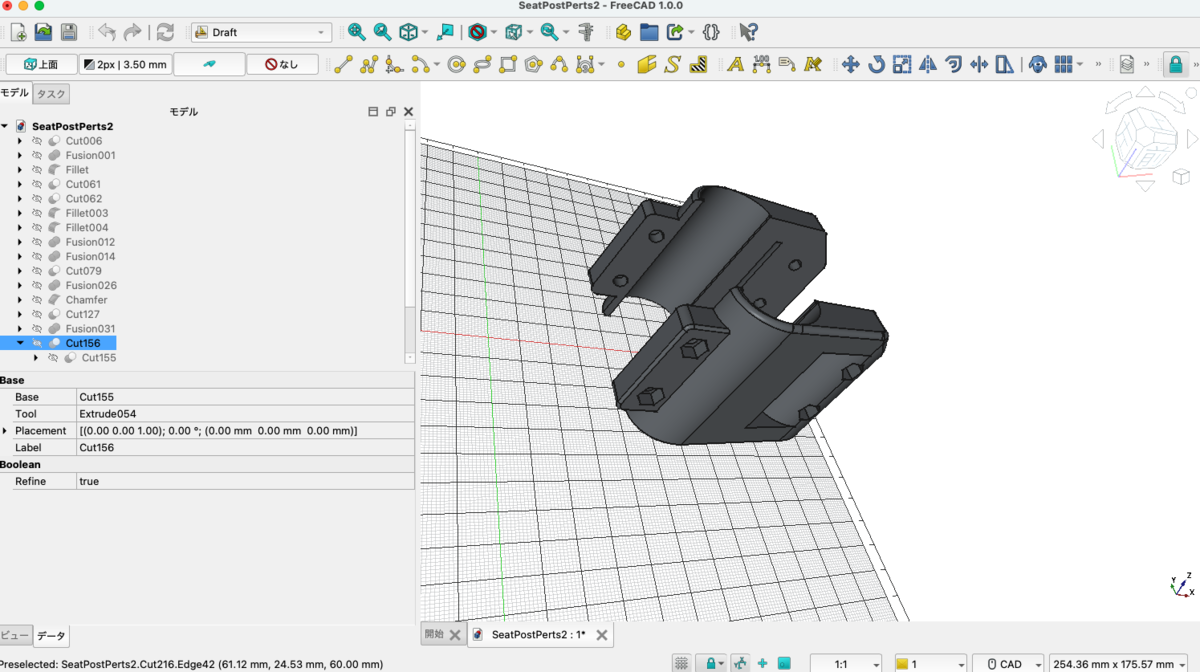Viewport: 1200px width, 672px height.
Task: Switch to the ビュー property tab
Action: pos(15,635)
